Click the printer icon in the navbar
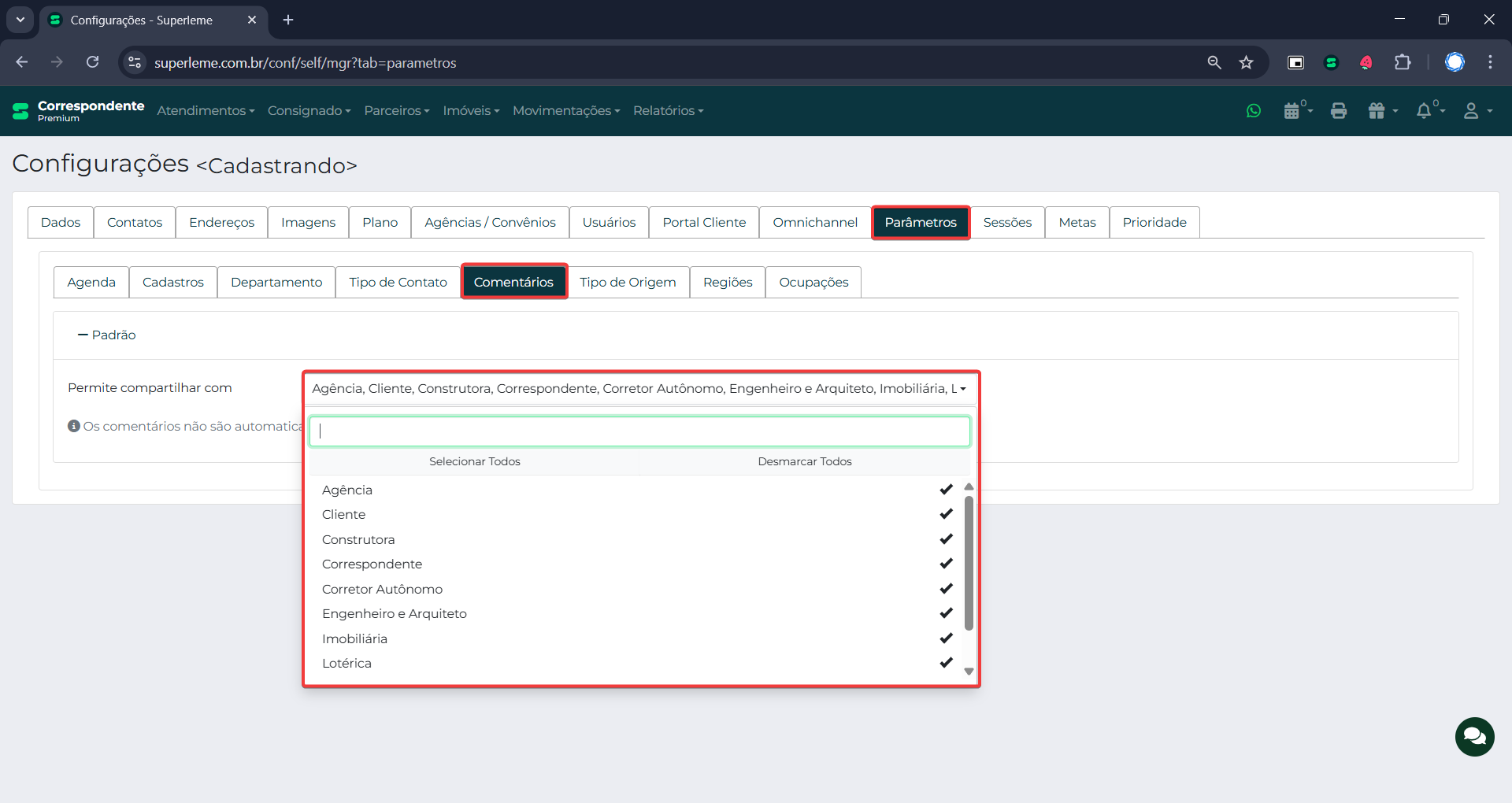The height and width of the screenshot is (803, 1512). 1339,111
